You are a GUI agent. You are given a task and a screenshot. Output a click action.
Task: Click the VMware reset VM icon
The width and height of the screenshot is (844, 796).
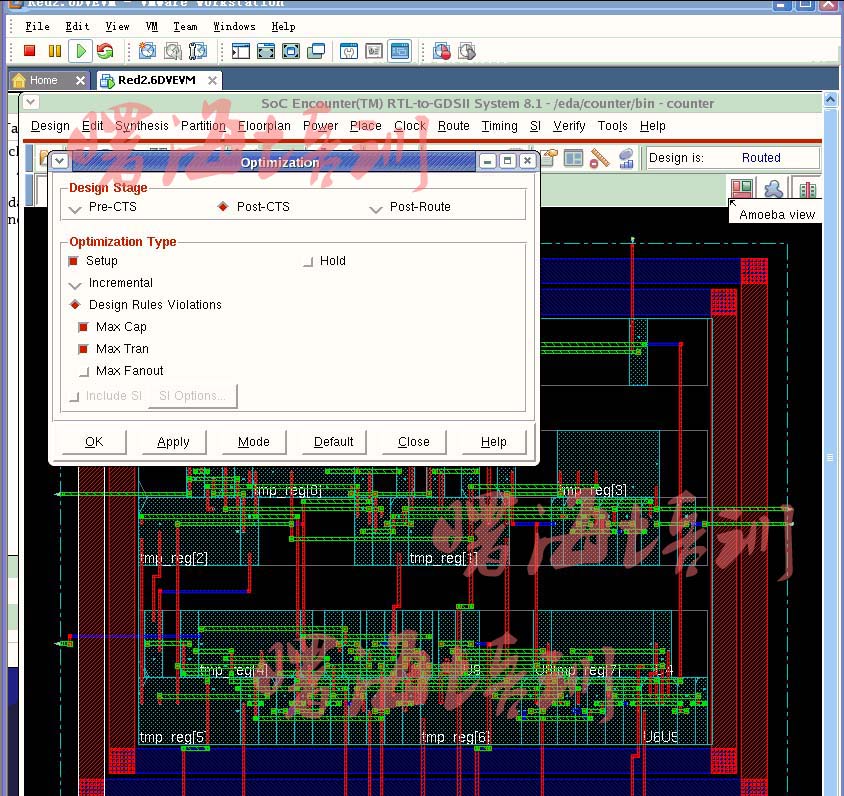[x=105, y=51]
